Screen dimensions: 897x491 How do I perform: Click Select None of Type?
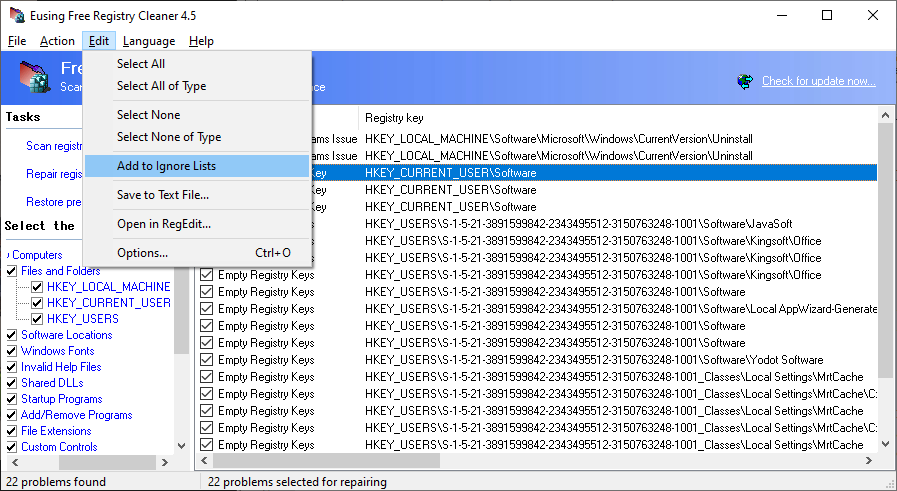click(169, 137)
